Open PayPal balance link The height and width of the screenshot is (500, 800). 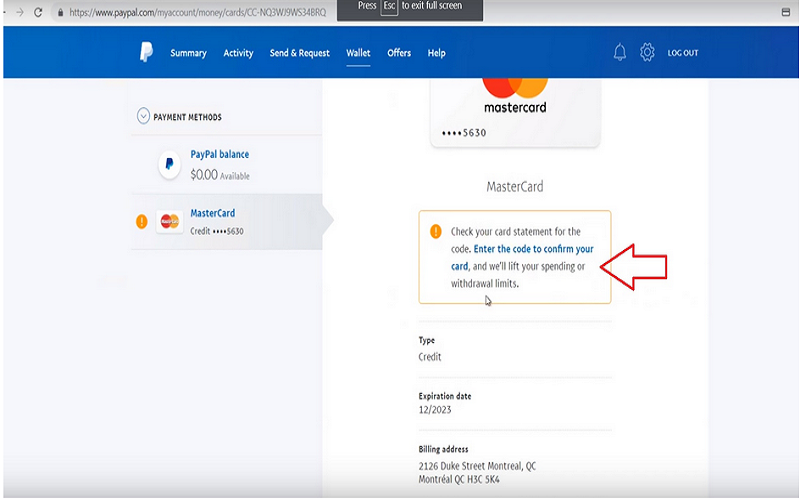(219, 154)
